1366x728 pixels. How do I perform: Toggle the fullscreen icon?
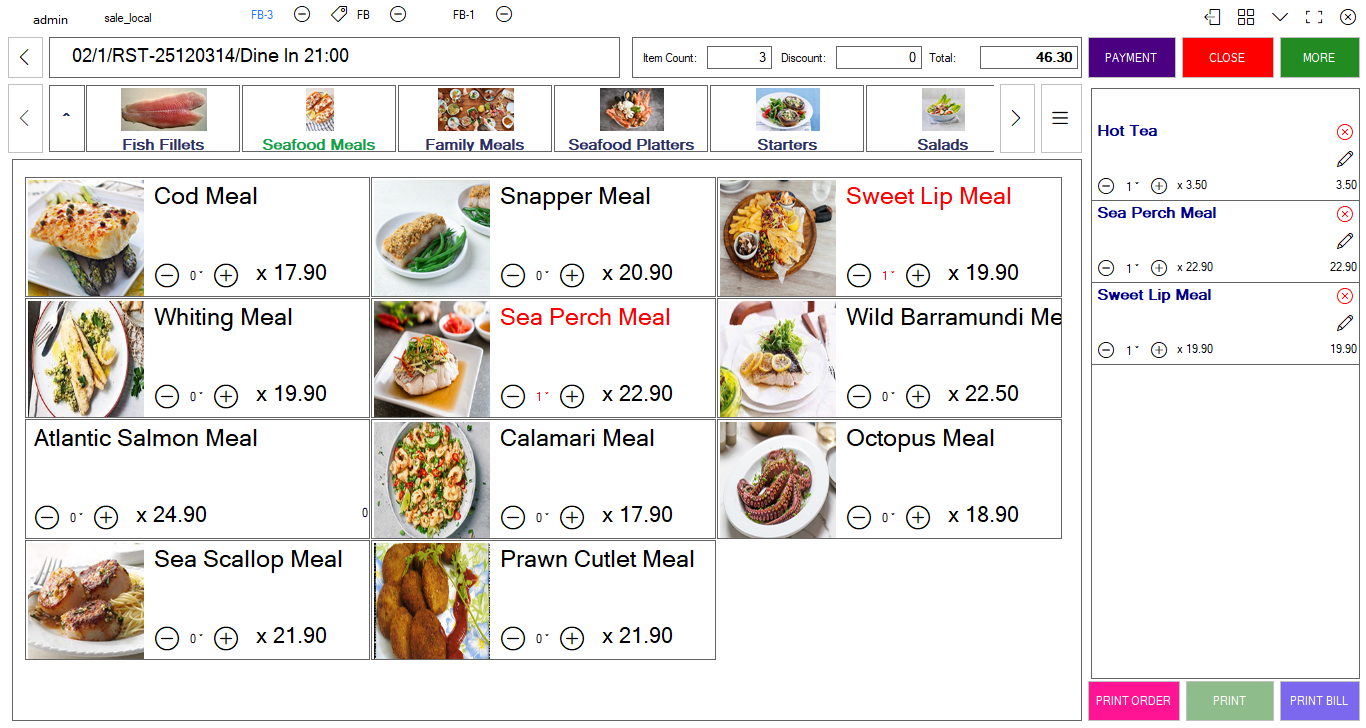(x=1314, y=17)
